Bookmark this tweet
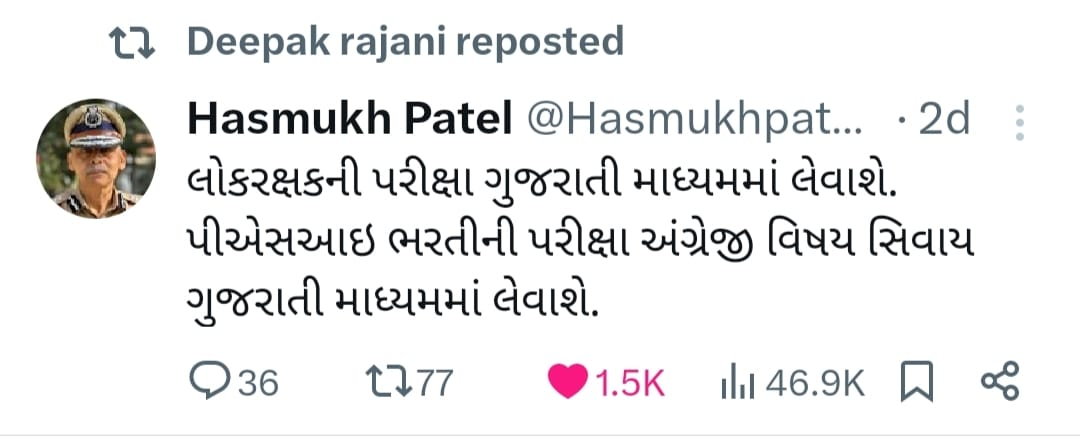Viewport: 1080px width, 443px height. [917, 382]
